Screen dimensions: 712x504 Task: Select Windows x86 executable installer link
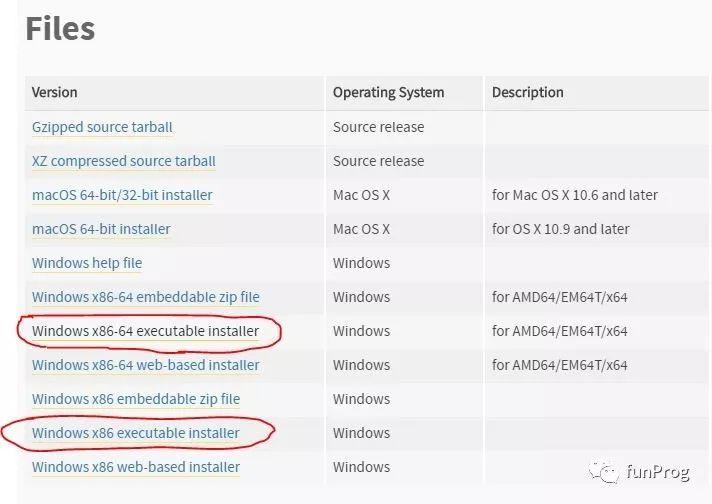tap(136, 434)
